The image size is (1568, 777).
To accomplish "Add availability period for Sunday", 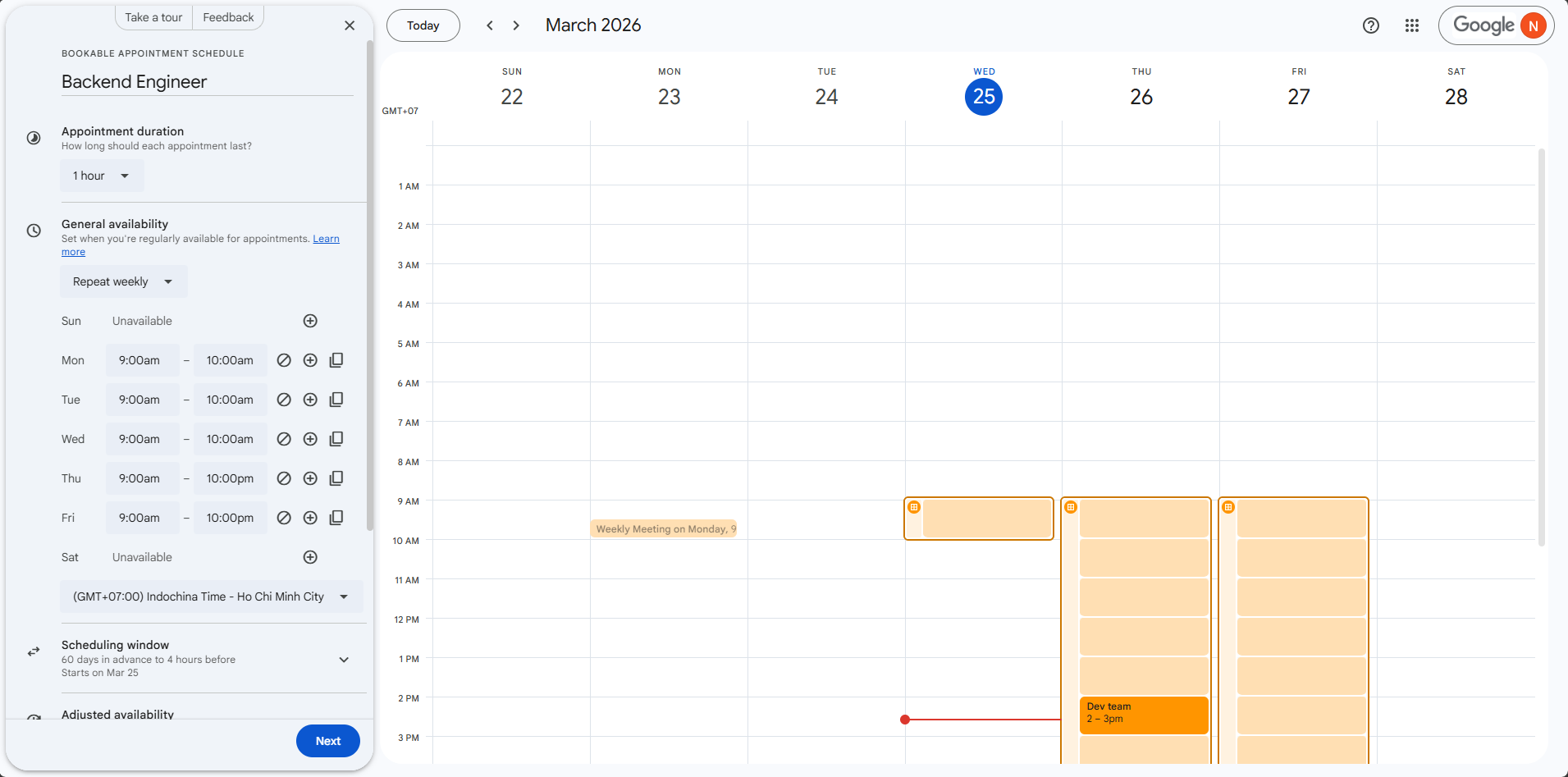I will click(310, 321).
